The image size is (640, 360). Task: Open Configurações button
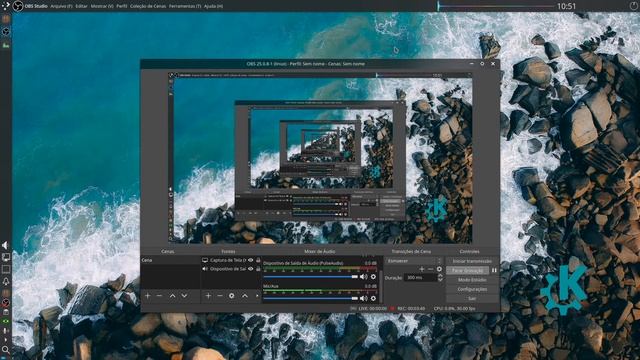(x=472, y=289)
